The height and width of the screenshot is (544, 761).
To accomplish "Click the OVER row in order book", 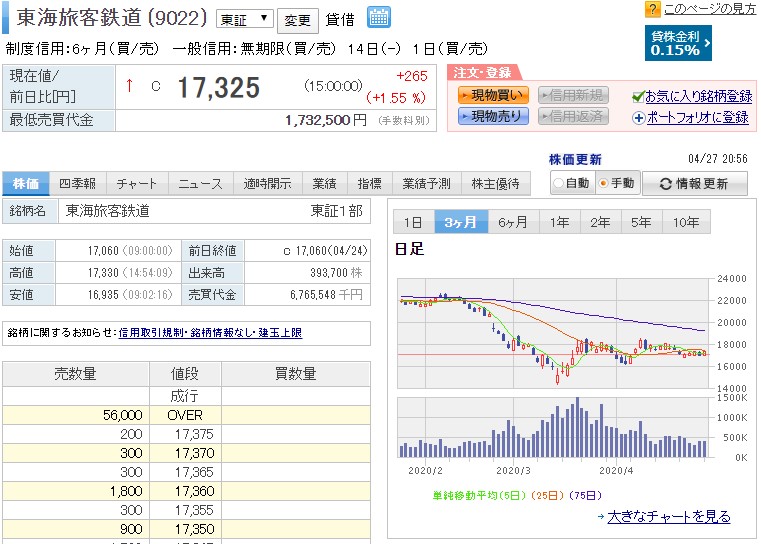I will (186, 415).
